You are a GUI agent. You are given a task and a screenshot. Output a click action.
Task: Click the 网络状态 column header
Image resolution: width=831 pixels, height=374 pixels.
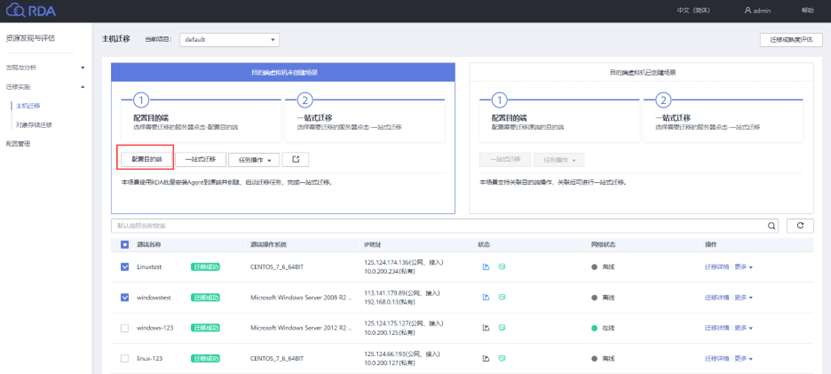click(603, 245)
